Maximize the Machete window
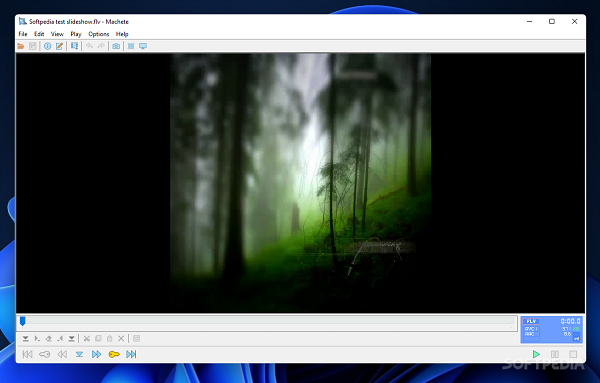 (x=552, y=22)
